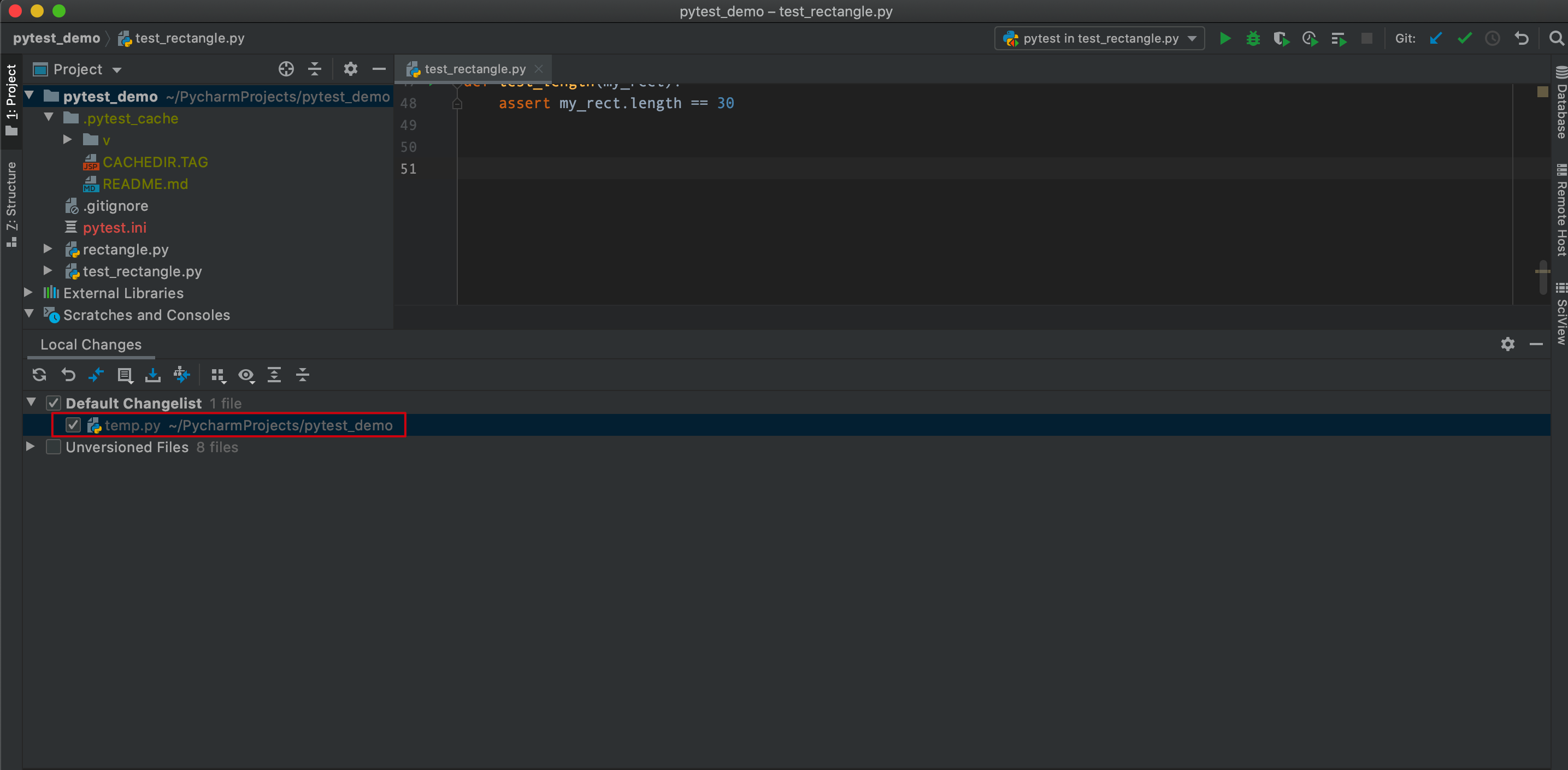
Task: Minimize the Local Changes panel
Action: [x=1536, y=344]
